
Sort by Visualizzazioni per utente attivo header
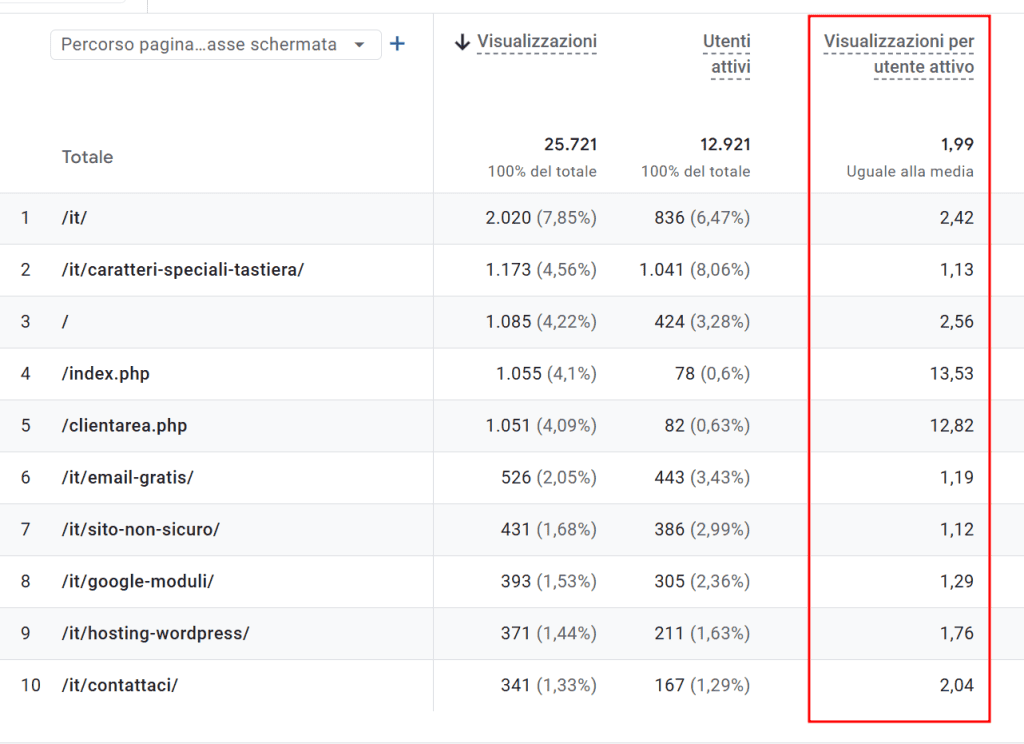point(898,54)
